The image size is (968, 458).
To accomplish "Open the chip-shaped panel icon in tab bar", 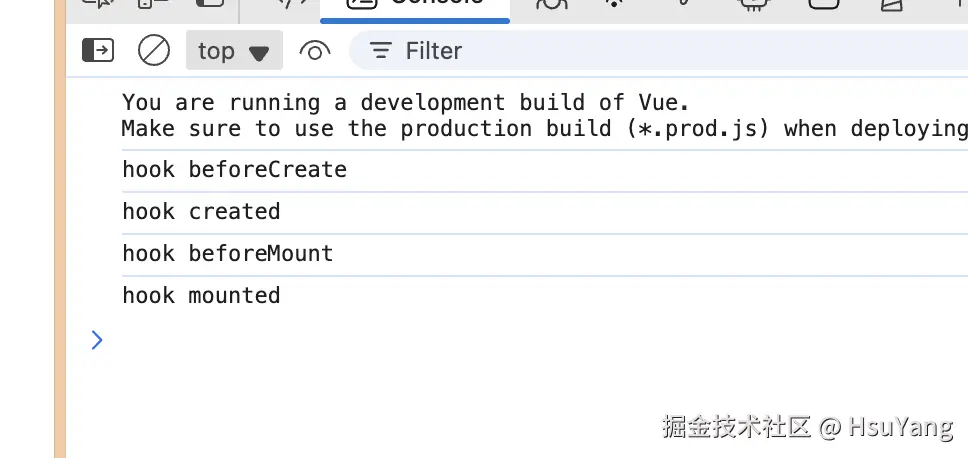I will 757,4.
